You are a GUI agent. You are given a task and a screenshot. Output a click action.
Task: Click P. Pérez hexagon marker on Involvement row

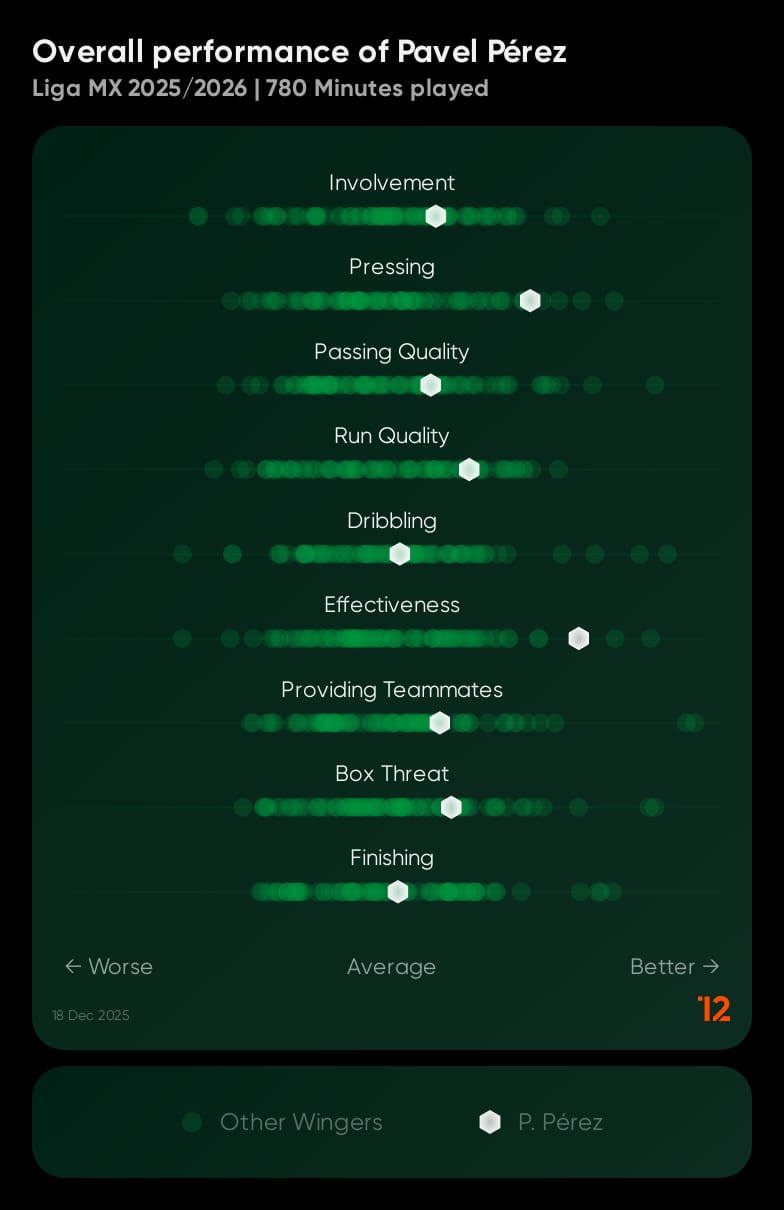(435, 216)
